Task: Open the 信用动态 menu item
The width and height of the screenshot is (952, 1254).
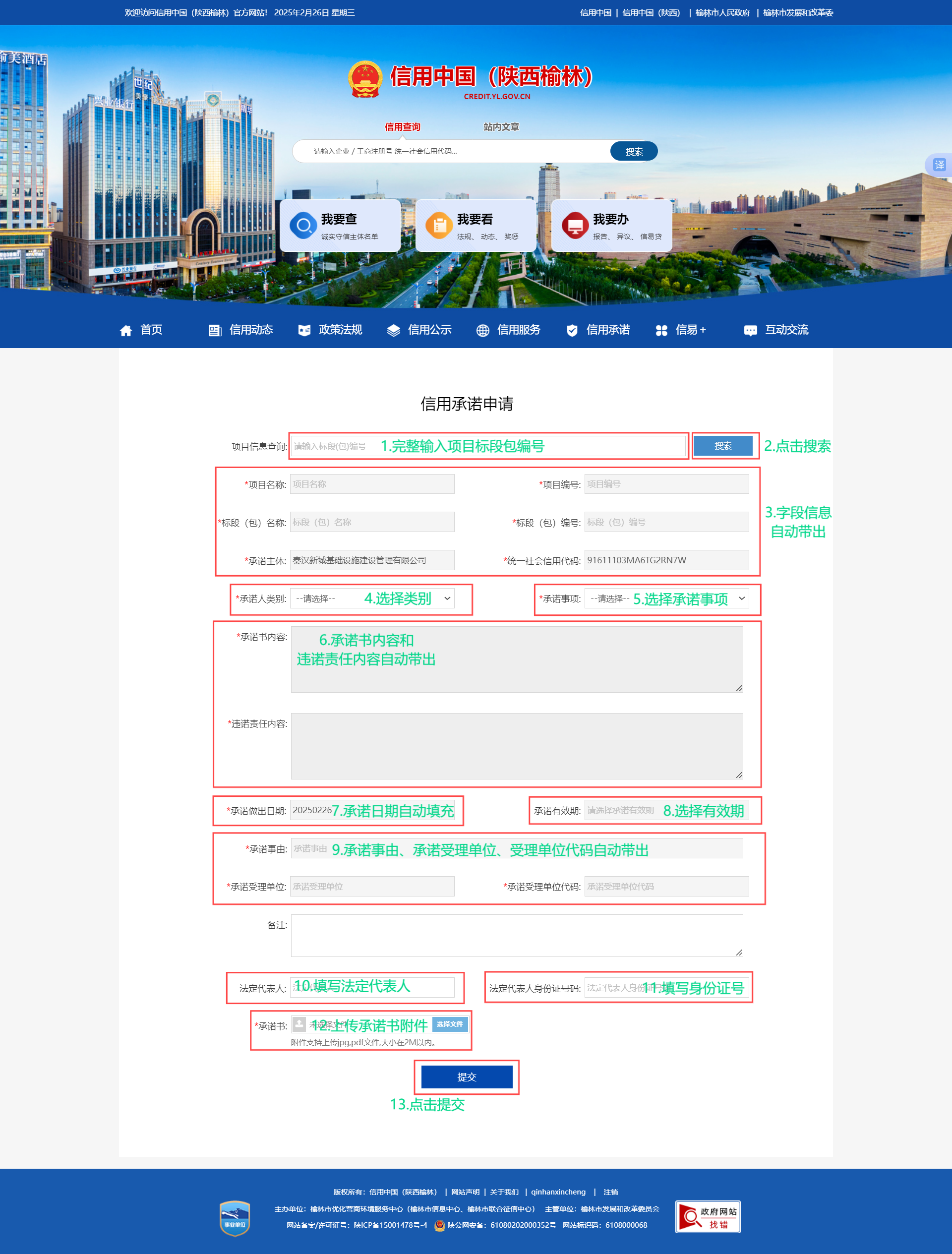Action: point(251,330)
